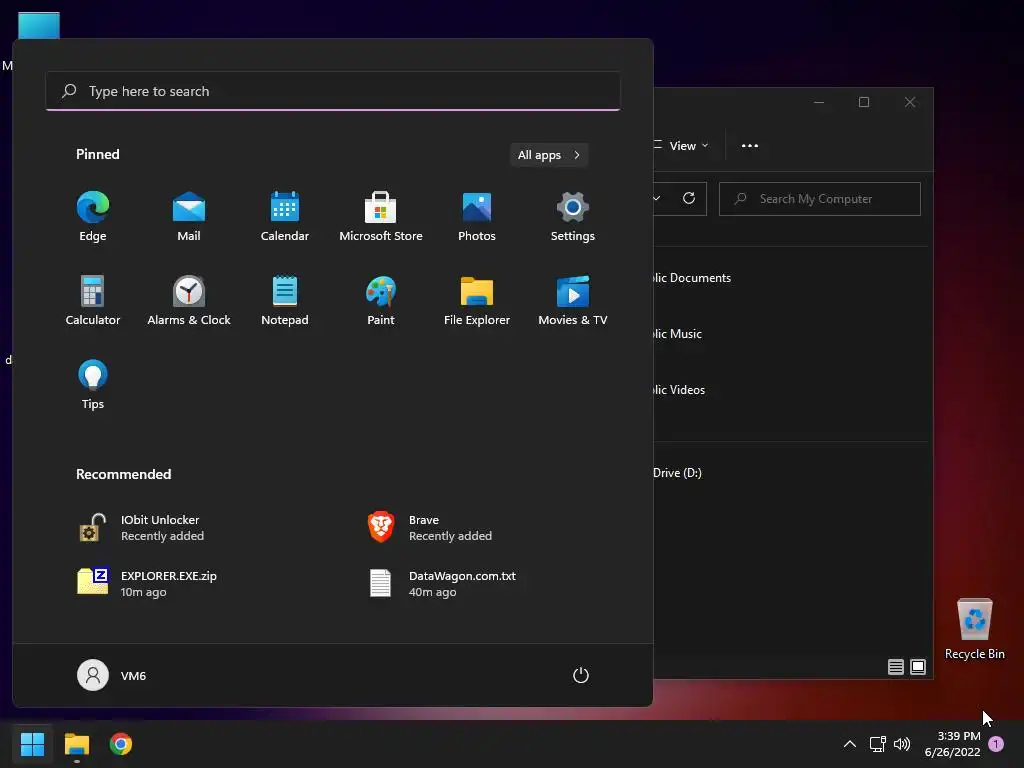Click the Search My Computer field
The image size is (1024, 768).
pyautogui.click(x=820, y=199)
